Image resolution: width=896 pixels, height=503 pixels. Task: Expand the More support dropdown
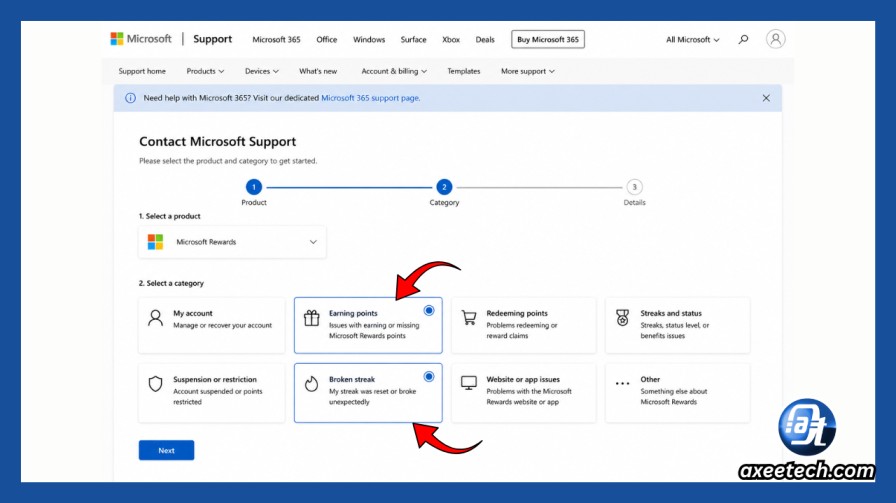tap(527, 71)
